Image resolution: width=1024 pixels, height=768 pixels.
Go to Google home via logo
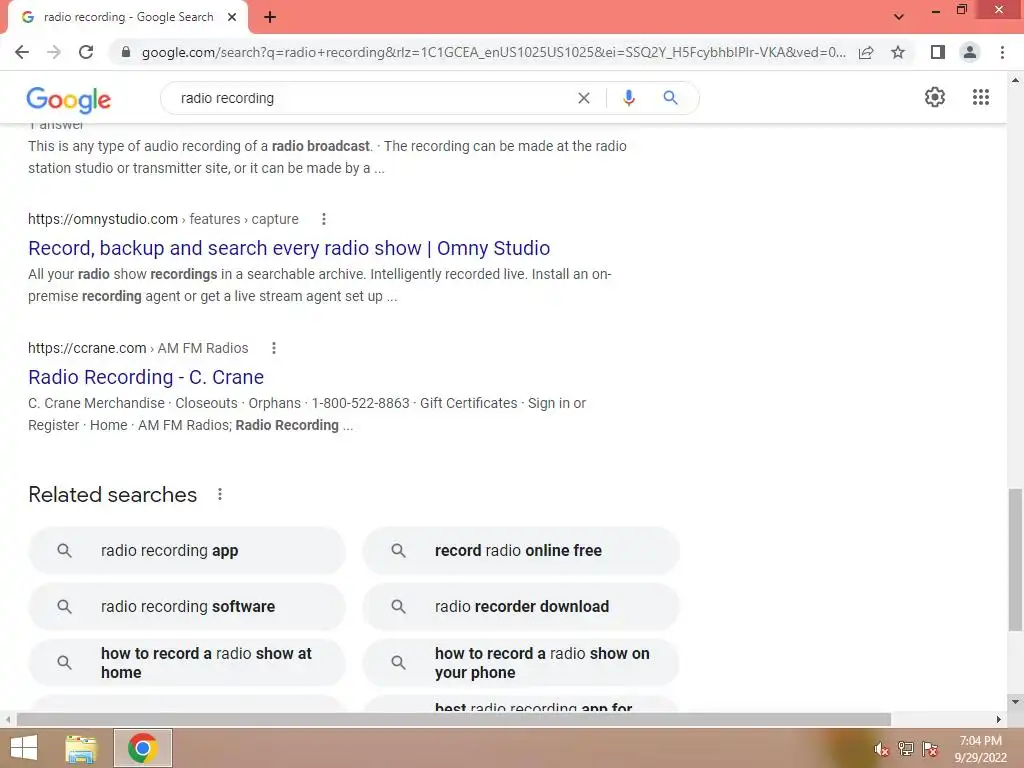[69, 99]
